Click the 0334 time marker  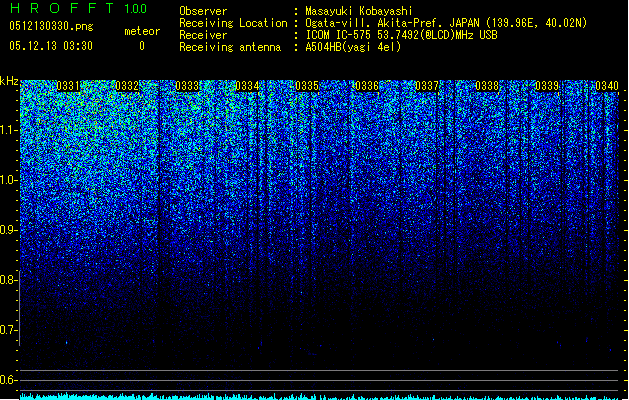(247, 86)
